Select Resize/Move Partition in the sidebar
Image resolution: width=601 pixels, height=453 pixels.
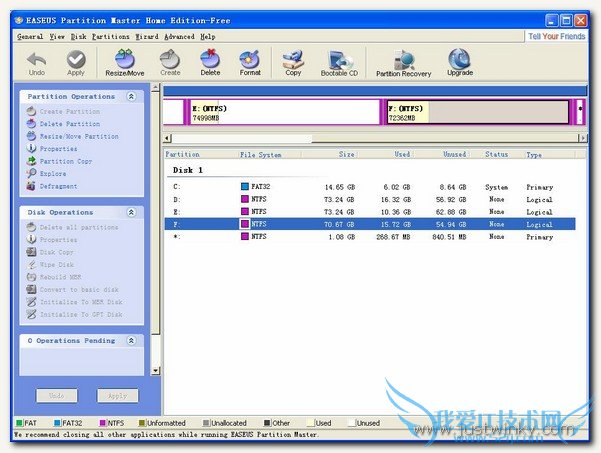78,136
